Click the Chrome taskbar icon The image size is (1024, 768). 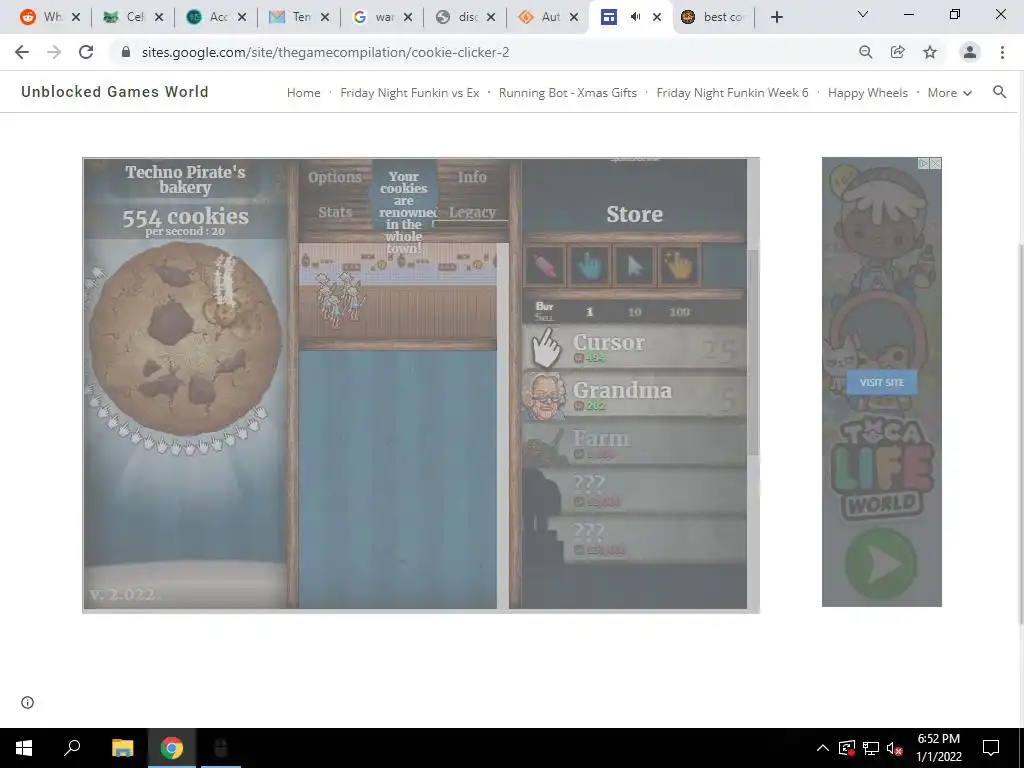(x=172, y=748)
